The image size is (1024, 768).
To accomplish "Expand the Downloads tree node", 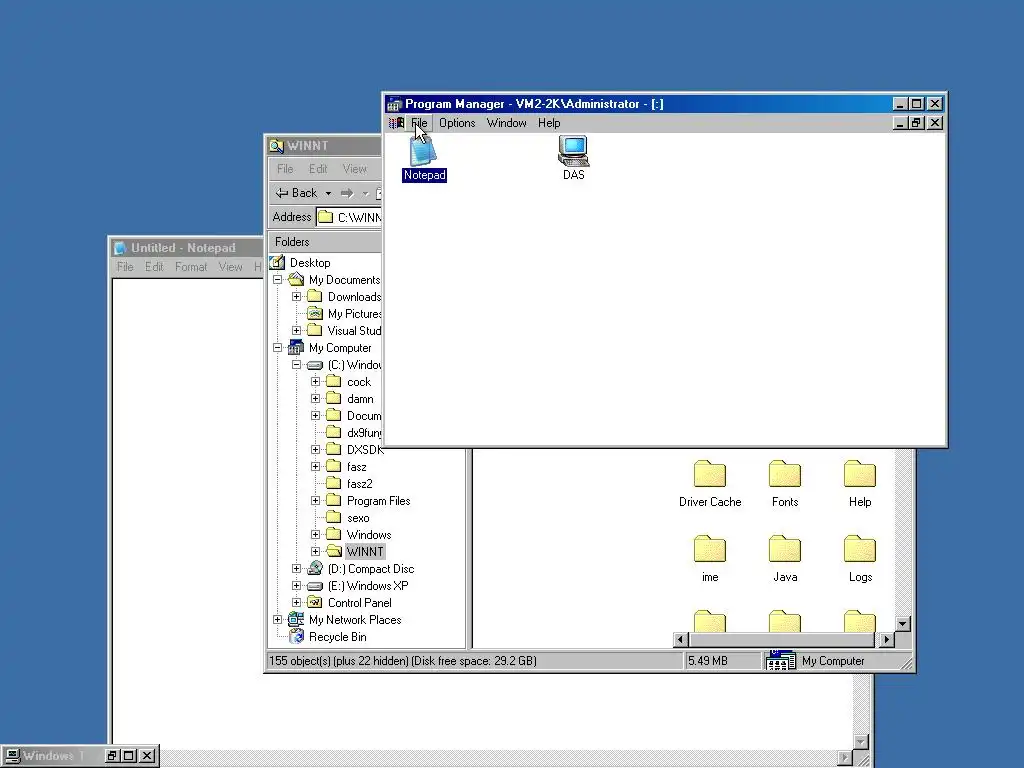I will click(296, 296).
